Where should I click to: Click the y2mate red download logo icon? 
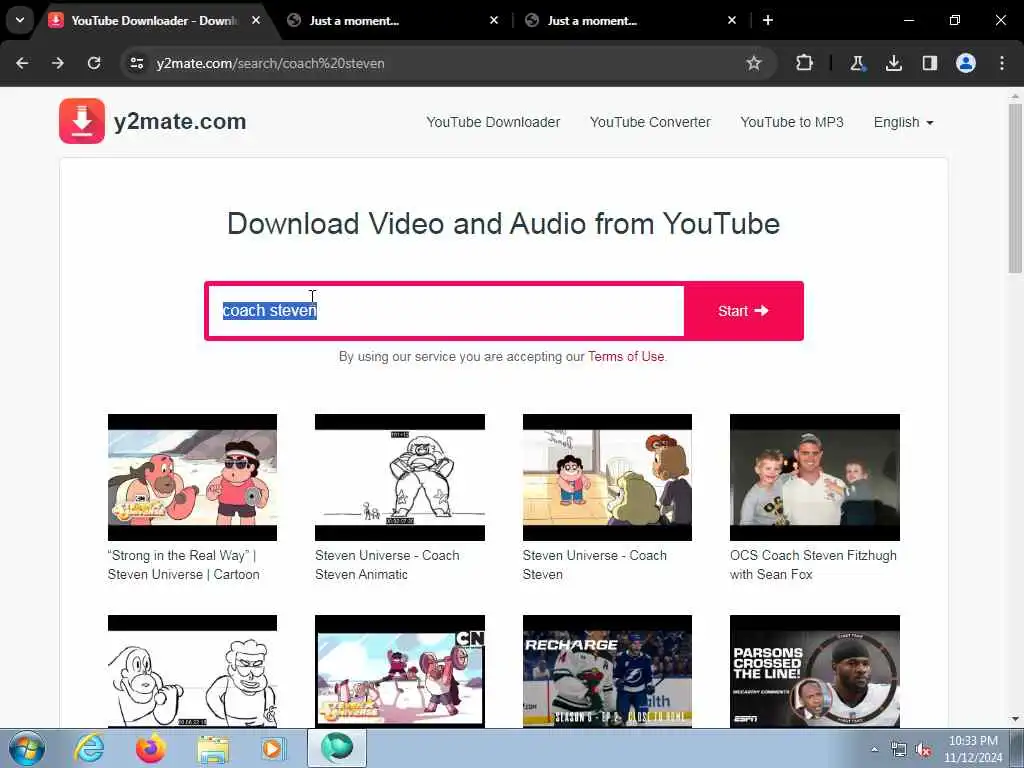82,121
